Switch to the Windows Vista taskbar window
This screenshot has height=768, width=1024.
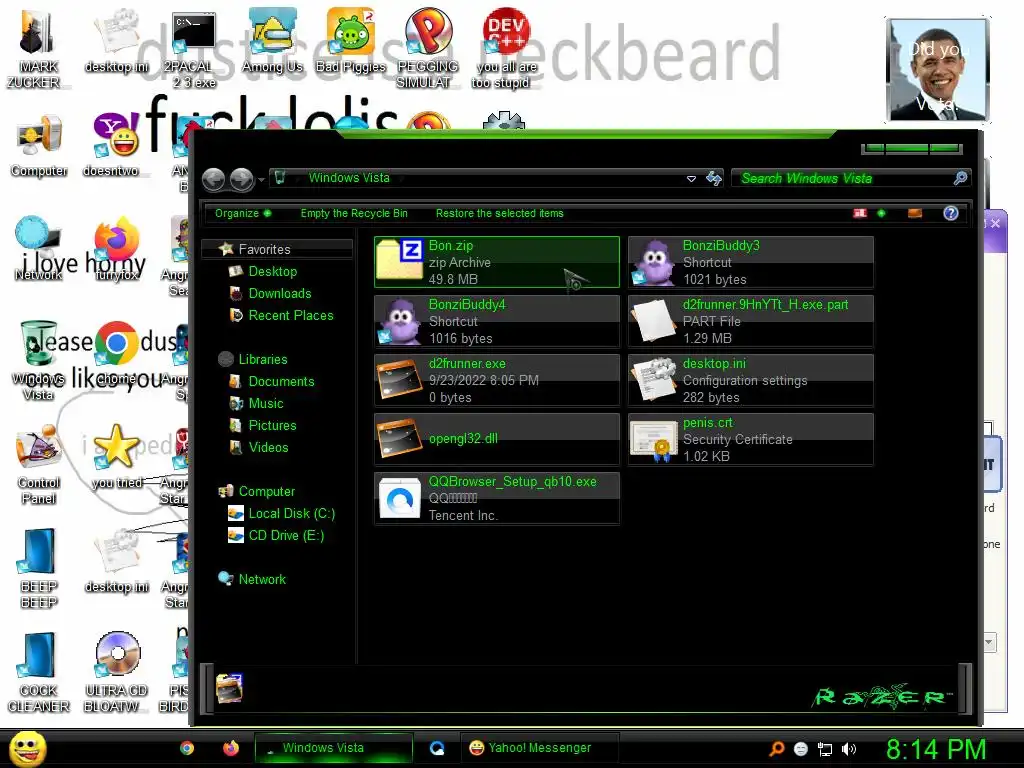[x=333, y=748]
